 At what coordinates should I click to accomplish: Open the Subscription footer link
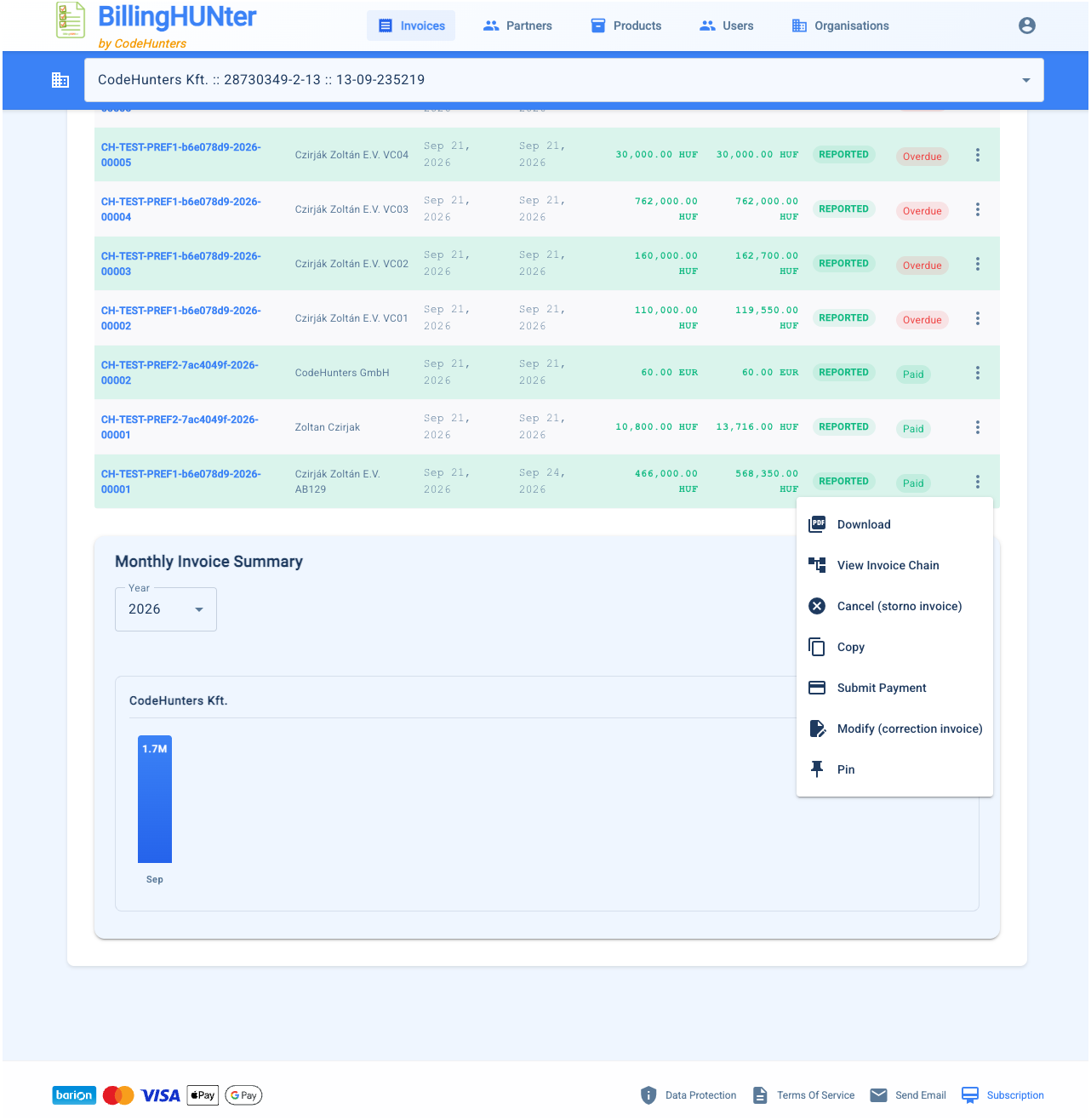pos(1002,1095)
